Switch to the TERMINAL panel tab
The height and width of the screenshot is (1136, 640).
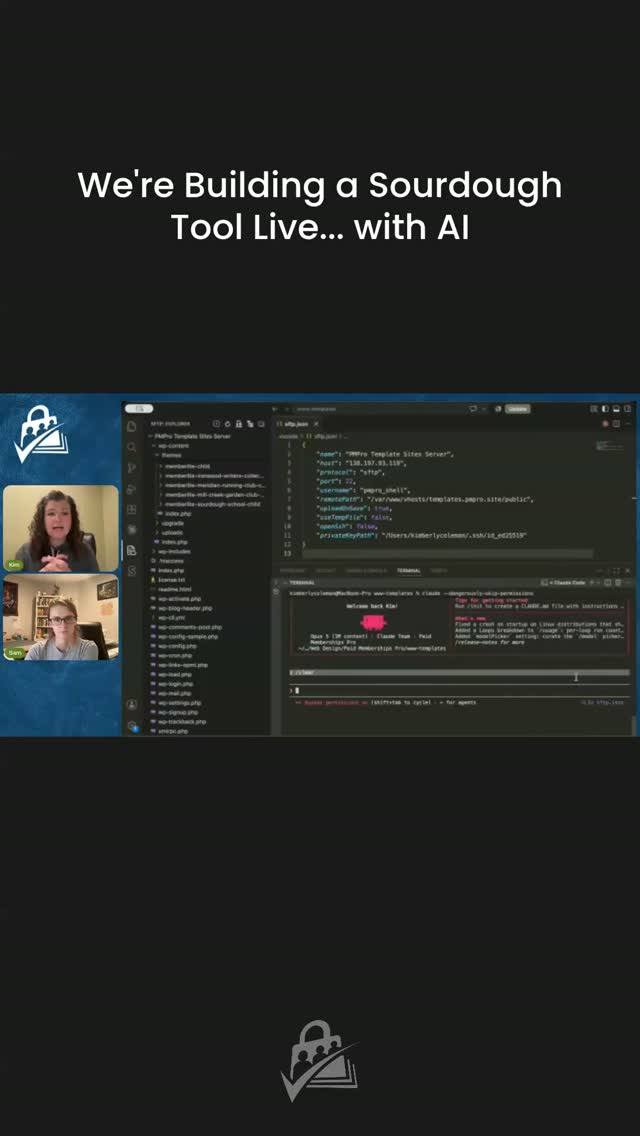point(408,571)
